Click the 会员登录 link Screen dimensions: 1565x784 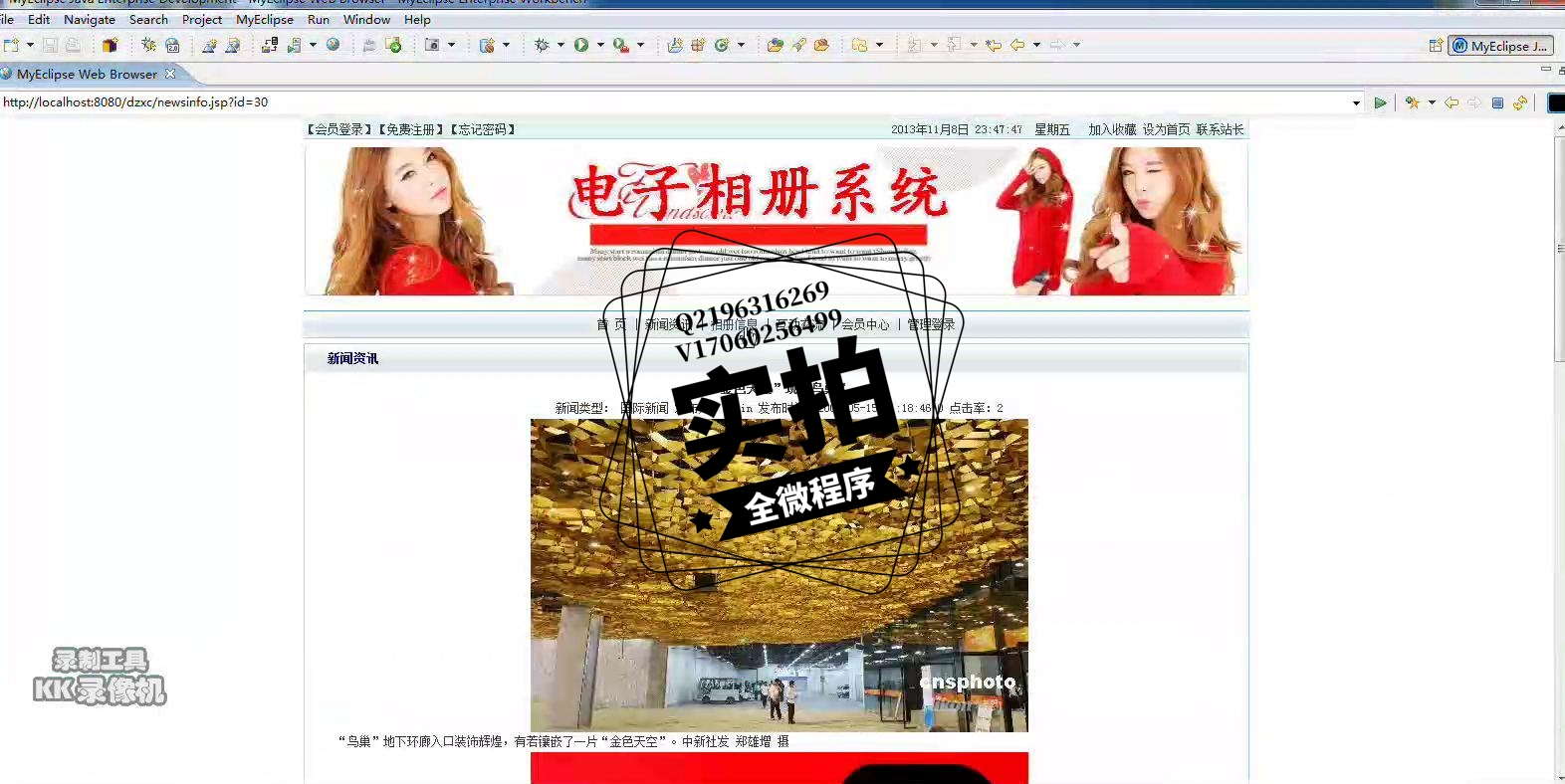click(339, 129)
